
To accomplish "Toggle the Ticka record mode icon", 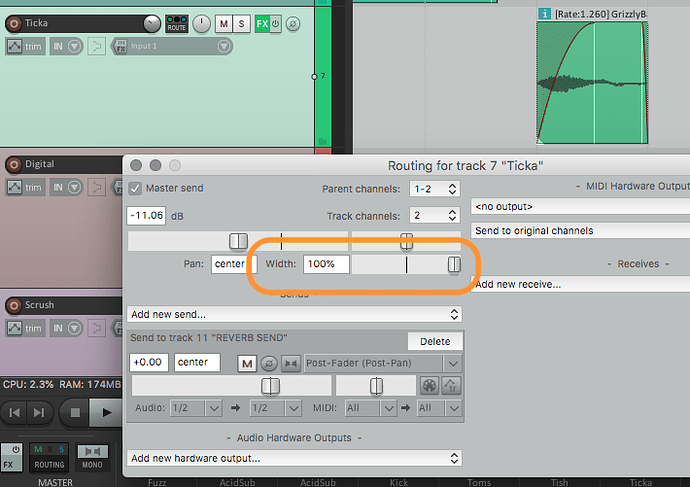I will pyautogui.click(x=97, y=46).
